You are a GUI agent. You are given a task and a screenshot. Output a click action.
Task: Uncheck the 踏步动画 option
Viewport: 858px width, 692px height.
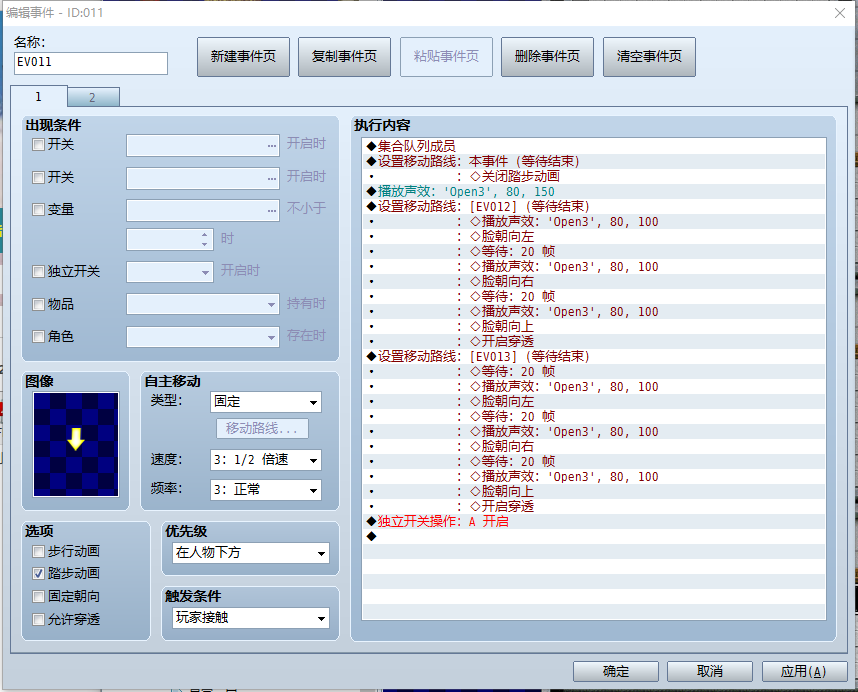[x=38, y=573]
